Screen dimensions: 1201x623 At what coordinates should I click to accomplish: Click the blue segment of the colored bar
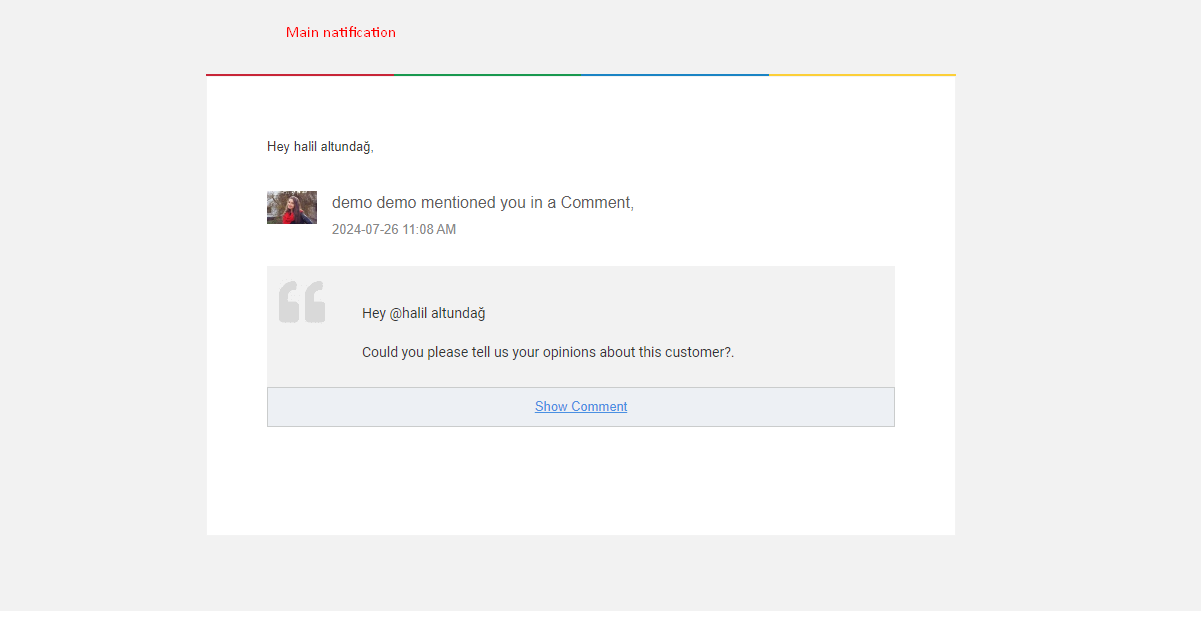[675, 75]
